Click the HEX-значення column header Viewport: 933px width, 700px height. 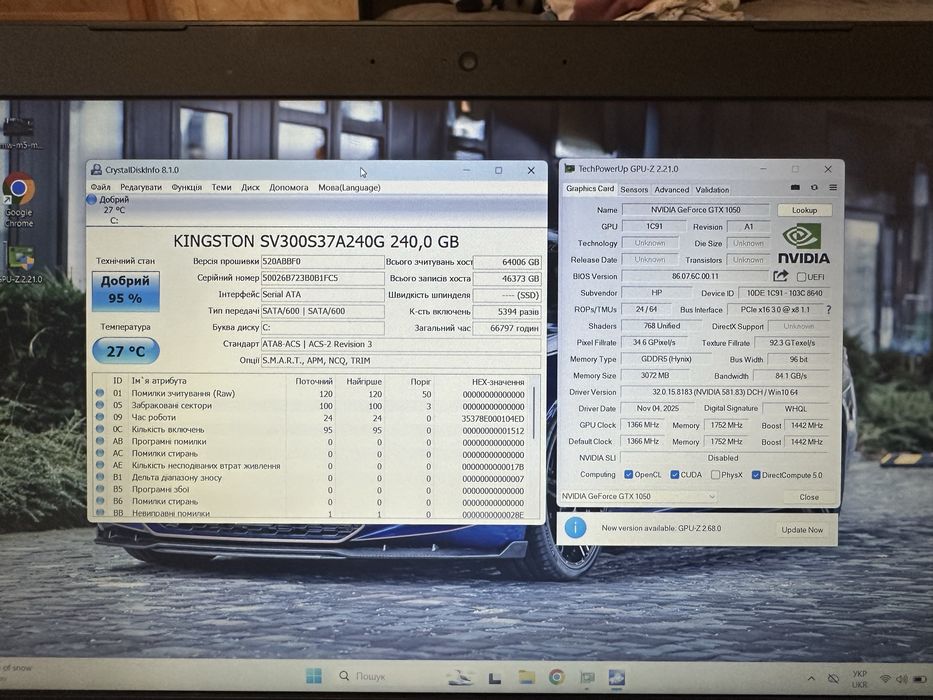point(498,382)
